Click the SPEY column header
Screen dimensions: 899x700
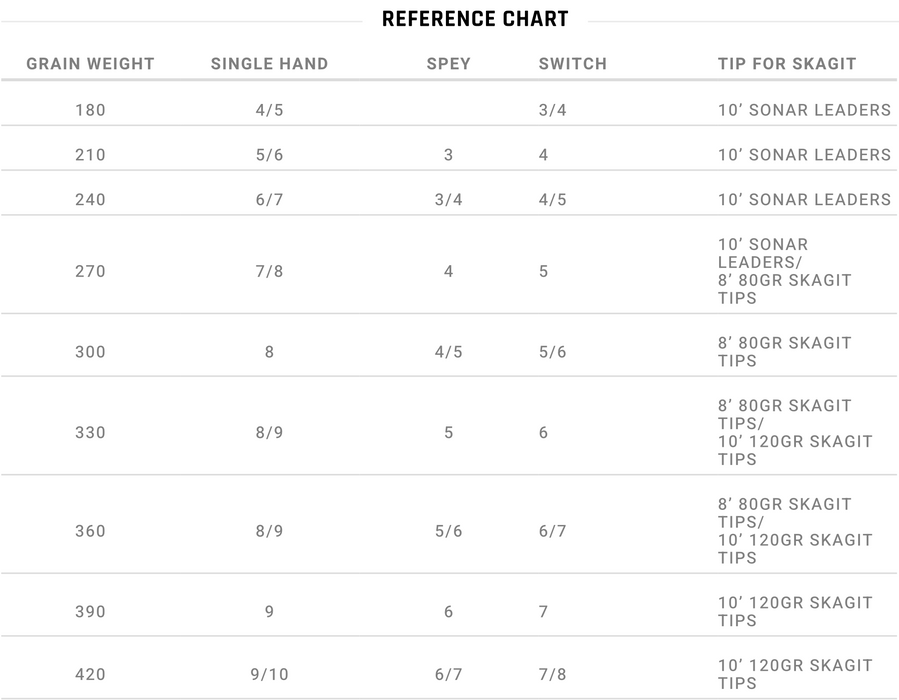(x=448, y=64)
